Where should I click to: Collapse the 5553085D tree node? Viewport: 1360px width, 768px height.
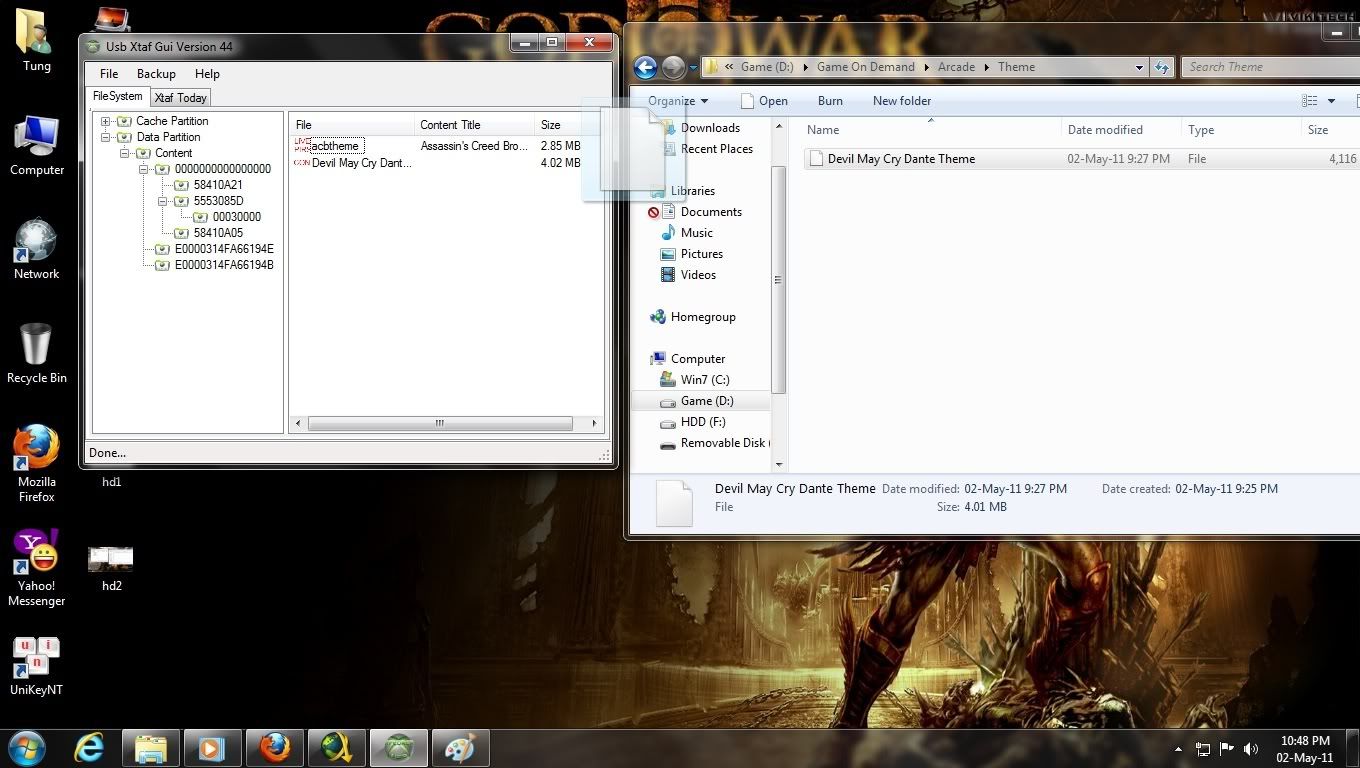coord(163,201)
